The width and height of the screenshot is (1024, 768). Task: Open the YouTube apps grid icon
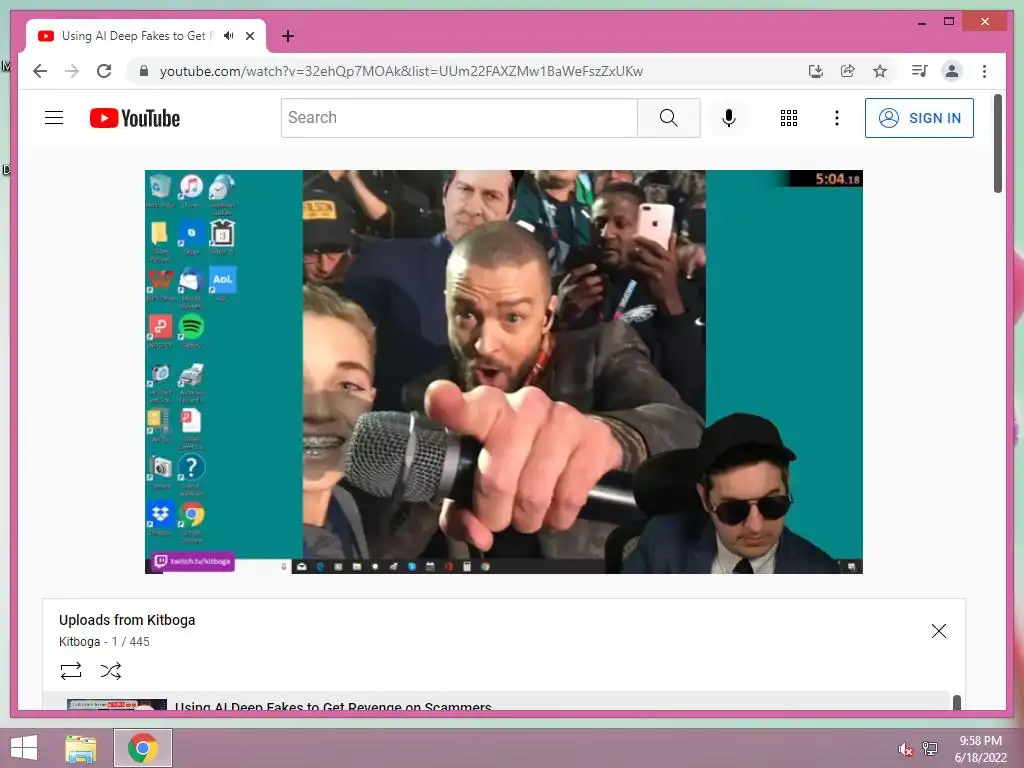[x=788, y=118]
